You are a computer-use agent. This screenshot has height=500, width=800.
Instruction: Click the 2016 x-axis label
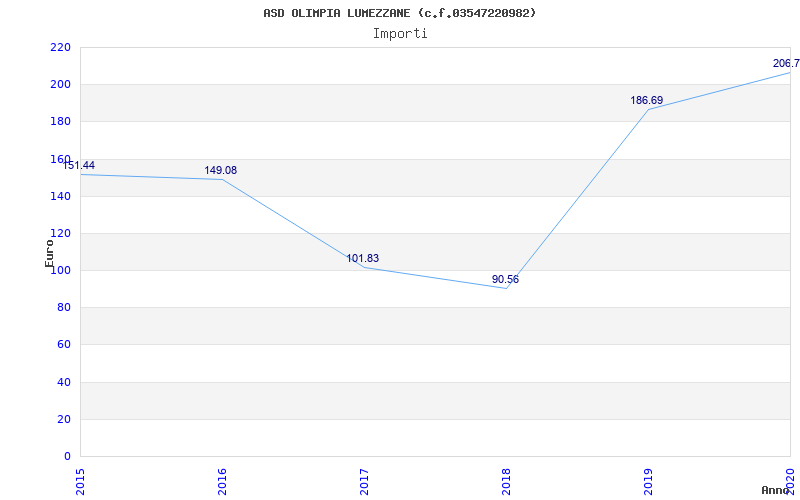click(222, 482)
